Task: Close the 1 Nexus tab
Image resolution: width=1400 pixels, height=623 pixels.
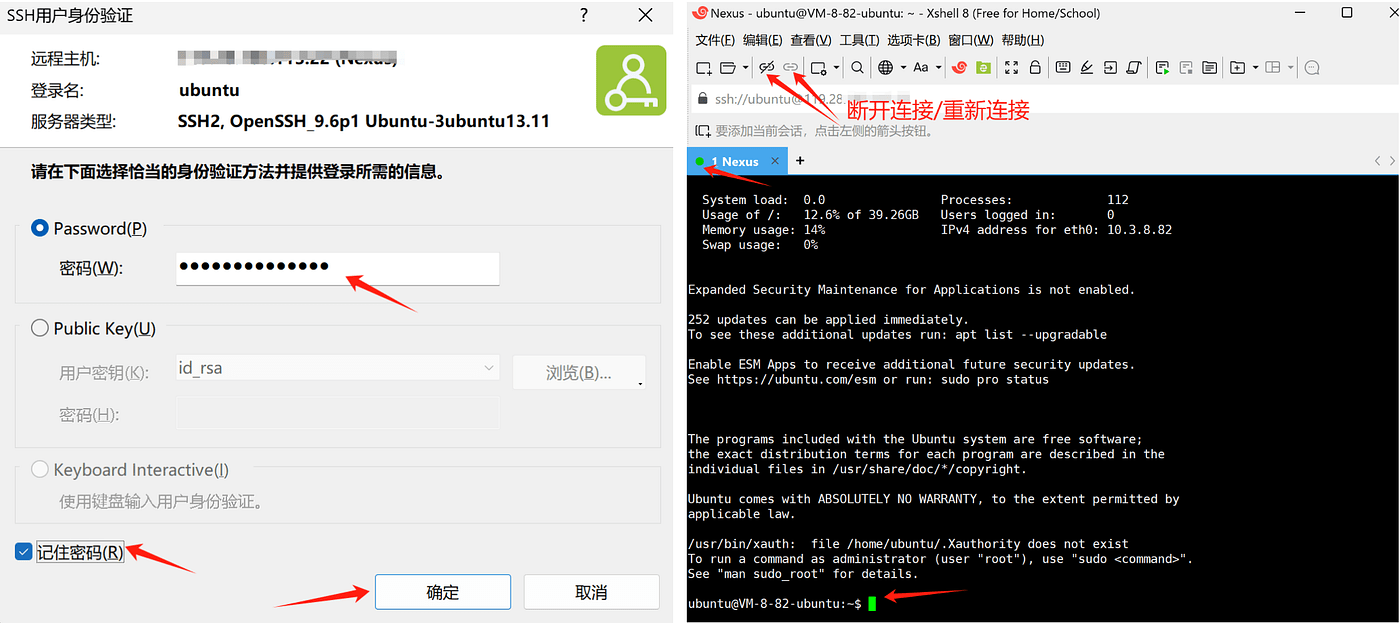Action: (x=775, y=161)
